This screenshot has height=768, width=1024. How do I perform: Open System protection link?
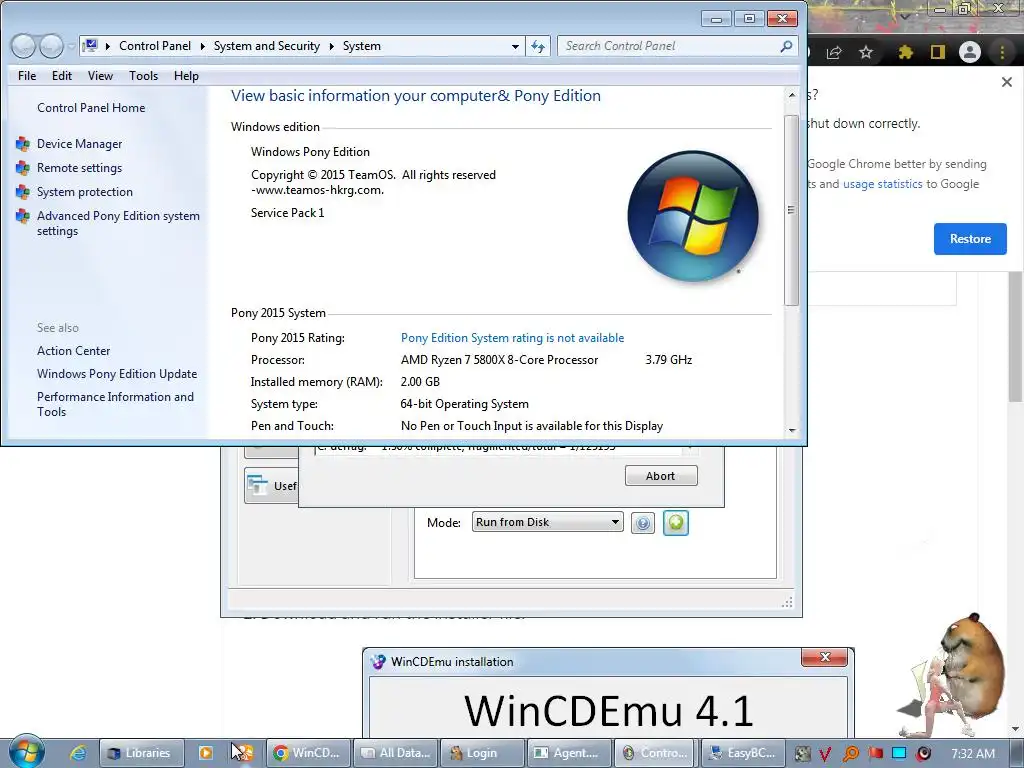[x=85, y=192]
